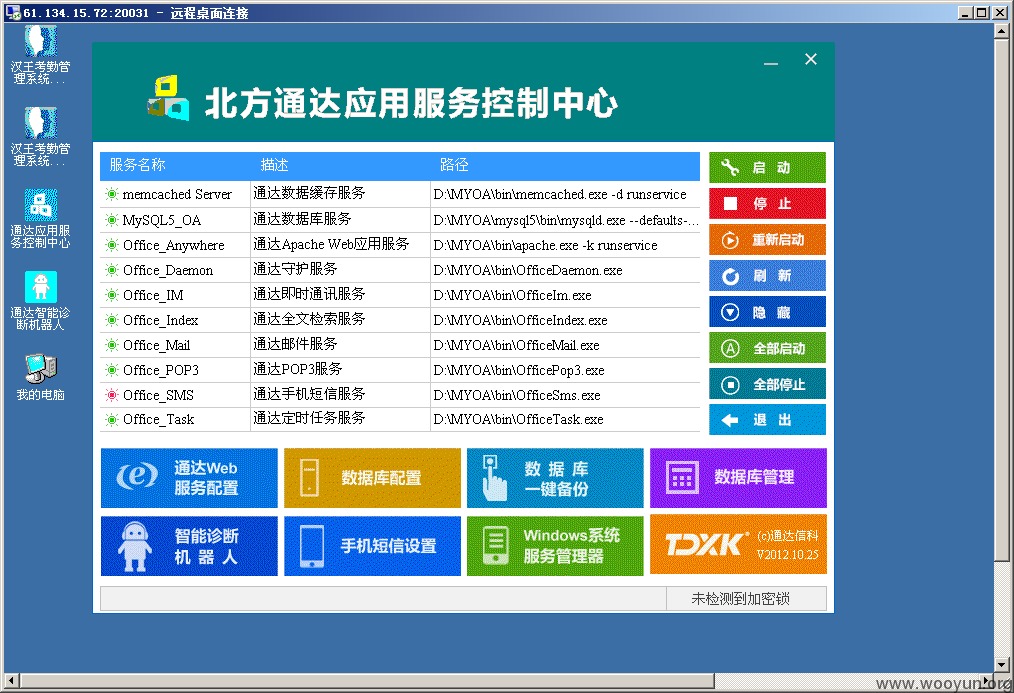Click the Office_Index status indicator icon

click(x=112, y=320)
